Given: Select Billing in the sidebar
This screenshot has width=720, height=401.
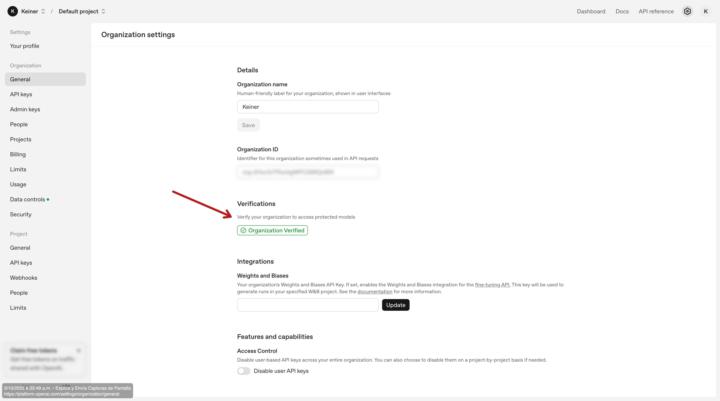Looking at the screenshot, I should coord(18,154).
